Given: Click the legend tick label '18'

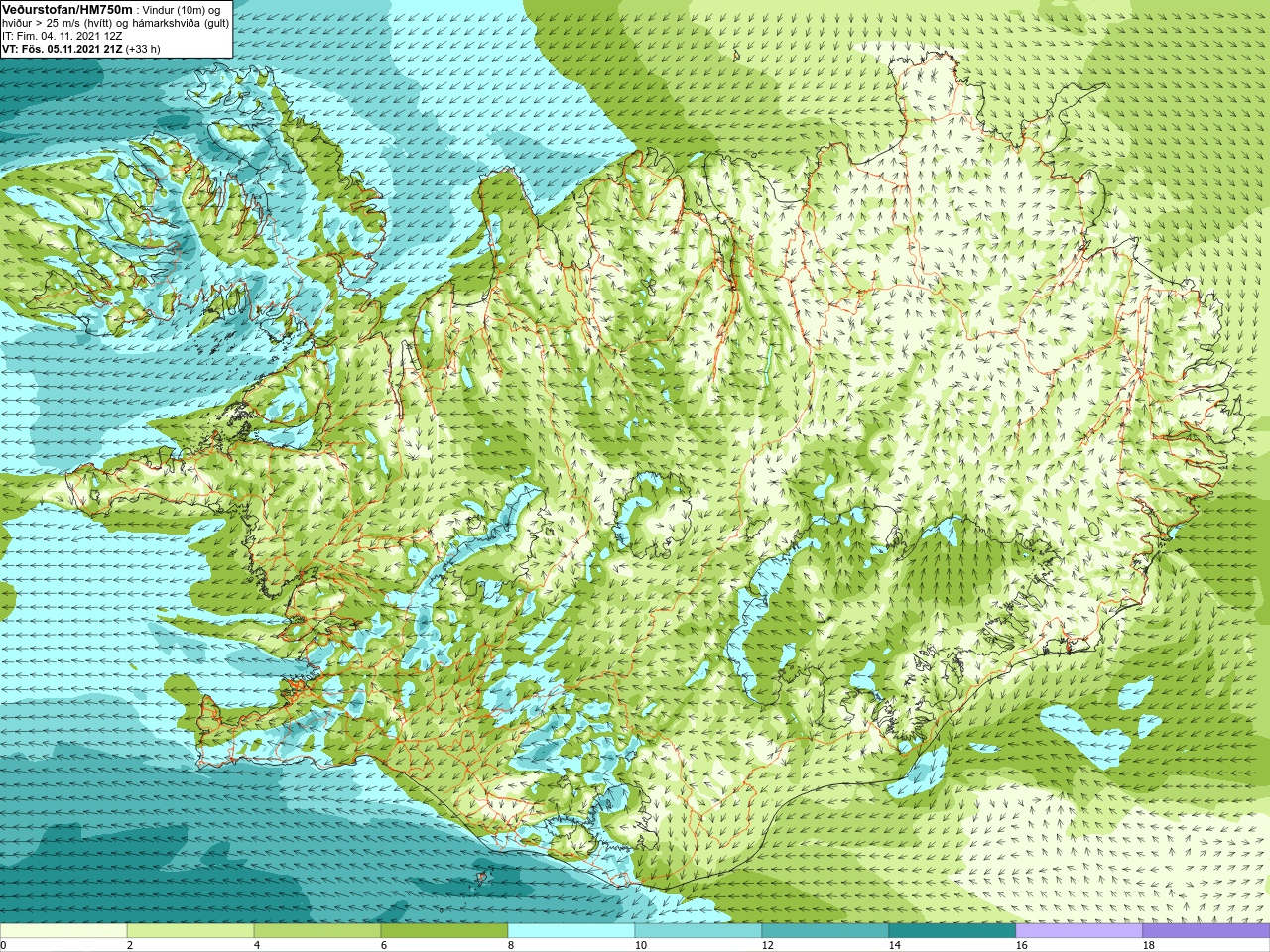Looking at the screenshot, I should coord(1148,945).
